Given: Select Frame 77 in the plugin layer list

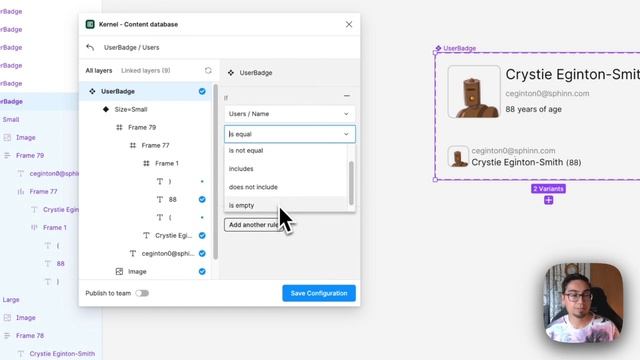Looking at the screenshot, I should [146, 145].
